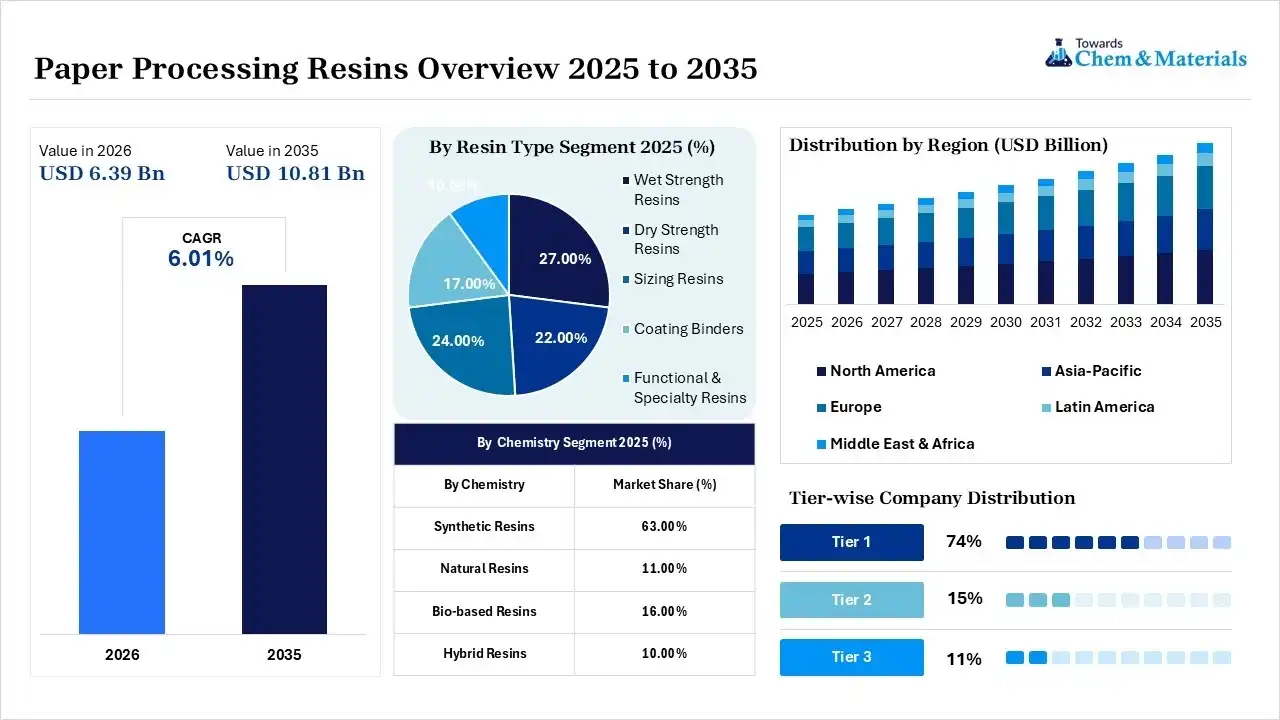
Task: Click 'By Resin Type Segment 2025 (%)' heading
Action: (x=572, y=147)
